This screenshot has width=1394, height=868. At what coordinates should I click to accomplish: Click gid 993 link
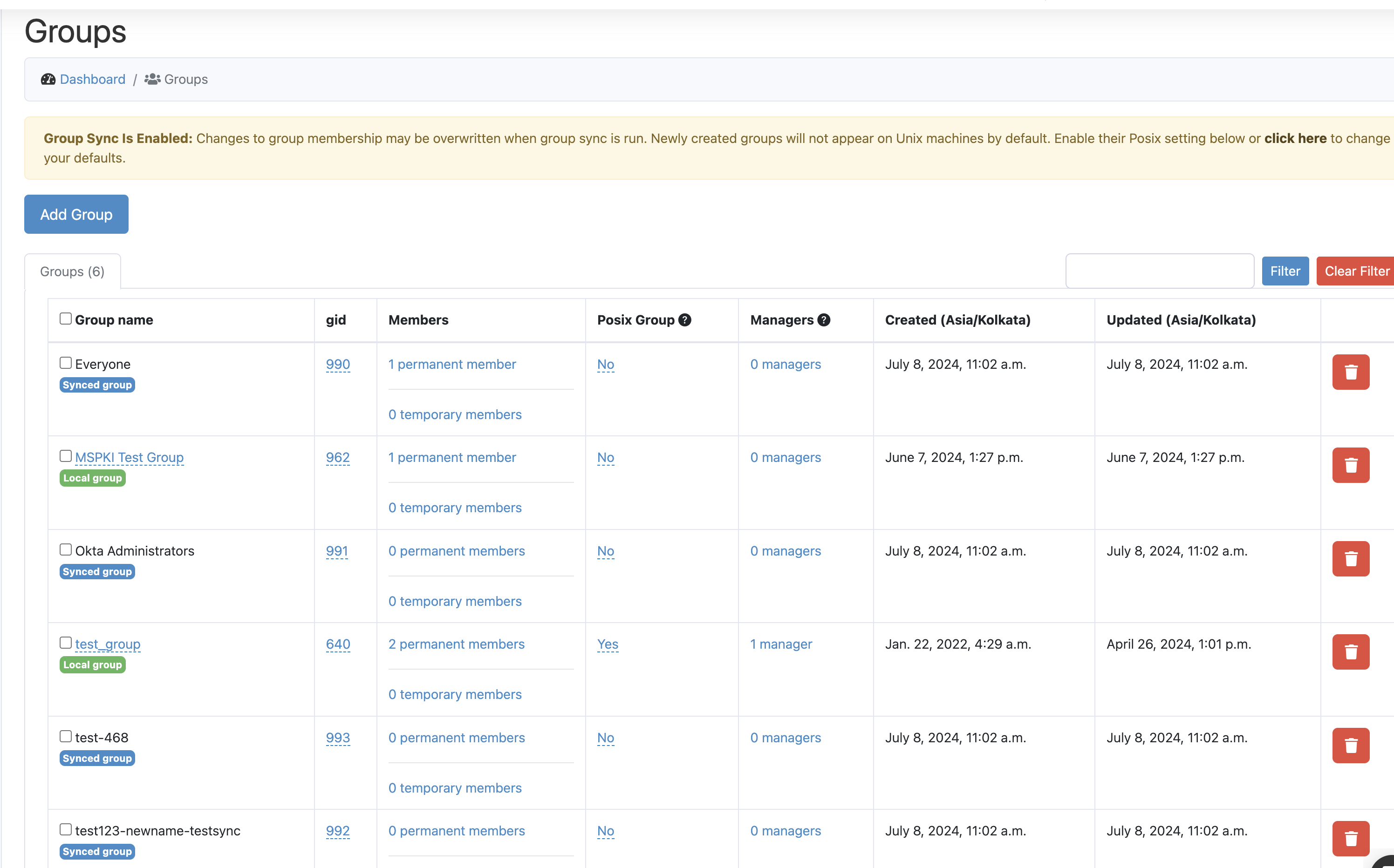coord(338,738)
